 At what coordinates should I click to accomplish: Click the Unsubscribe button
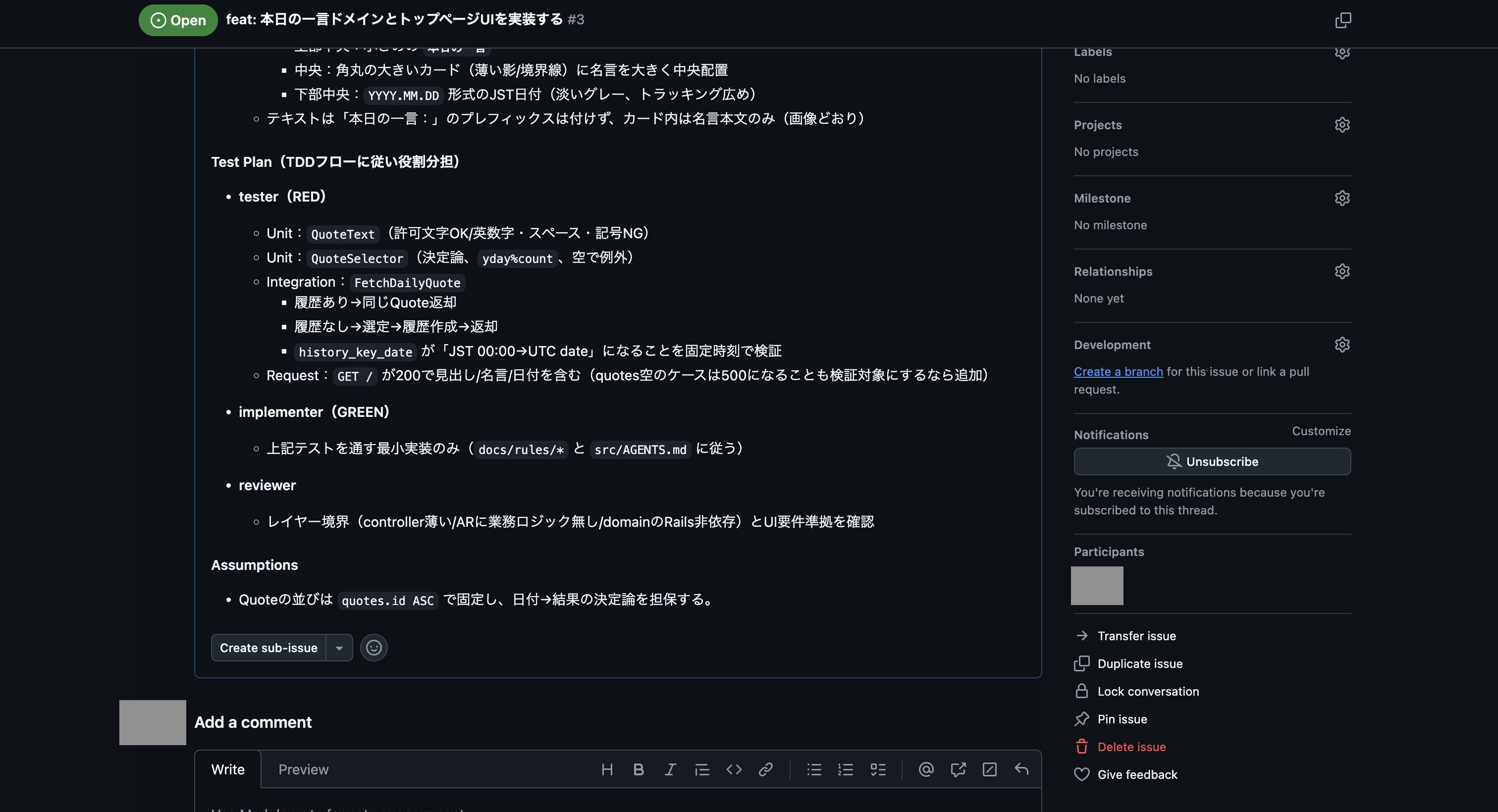coord(1212,461)
